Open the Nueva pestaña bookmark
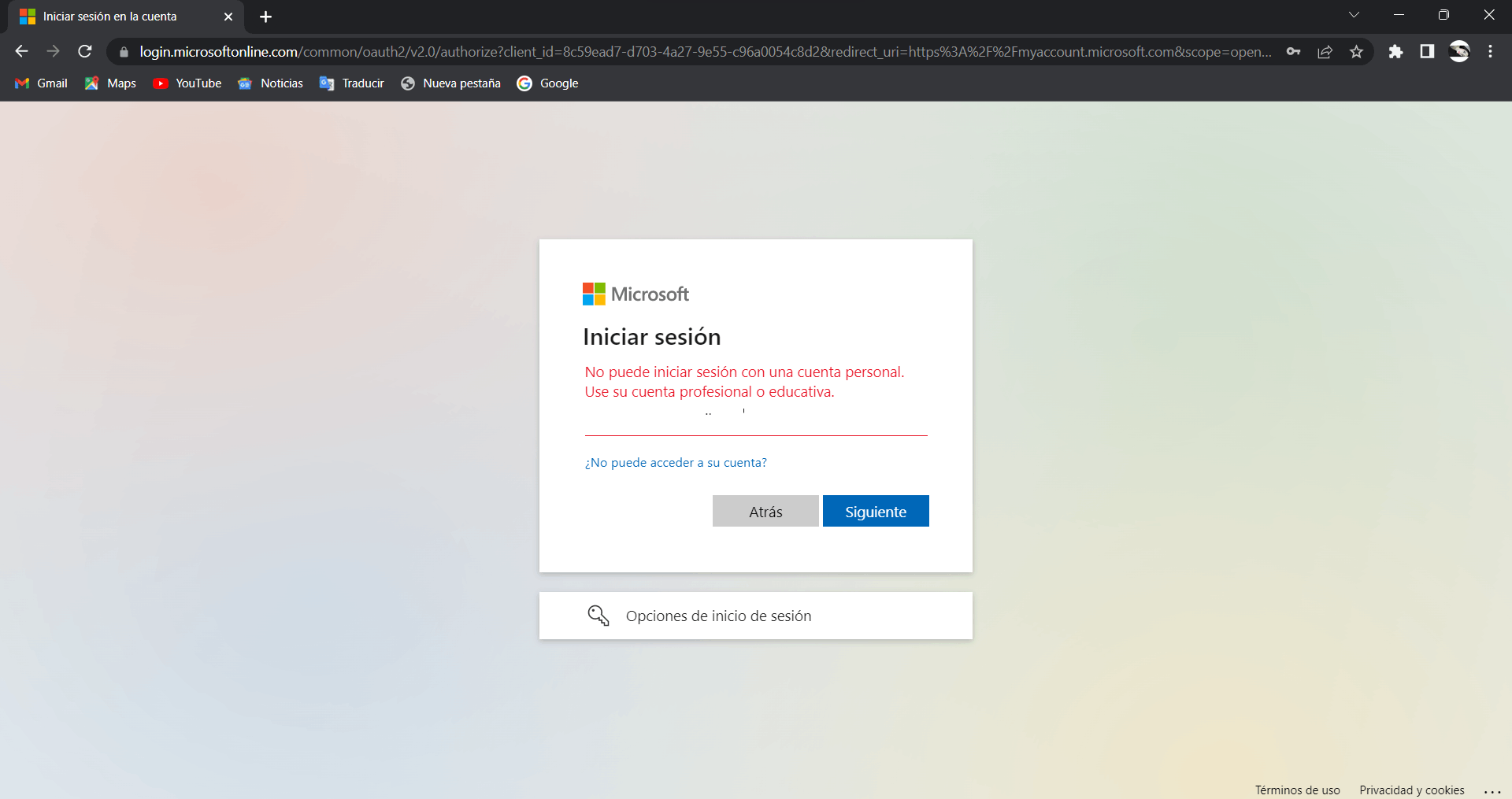 (450, 83)
